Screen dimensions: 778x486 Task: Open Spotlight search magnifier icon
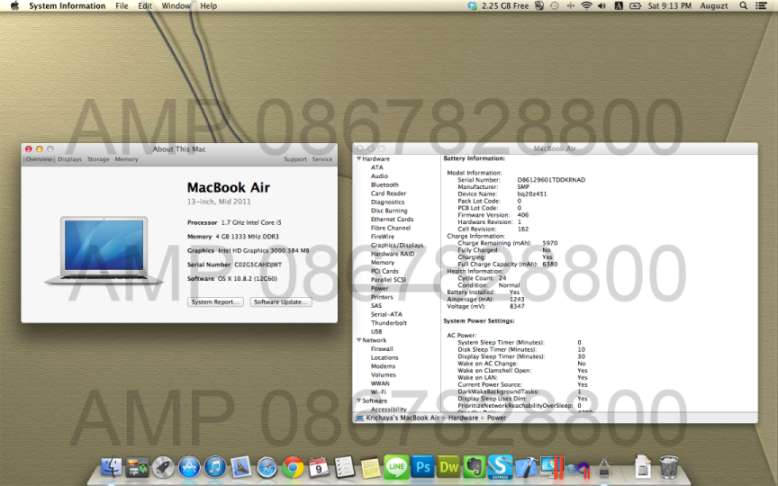click(x=743, y=6)
